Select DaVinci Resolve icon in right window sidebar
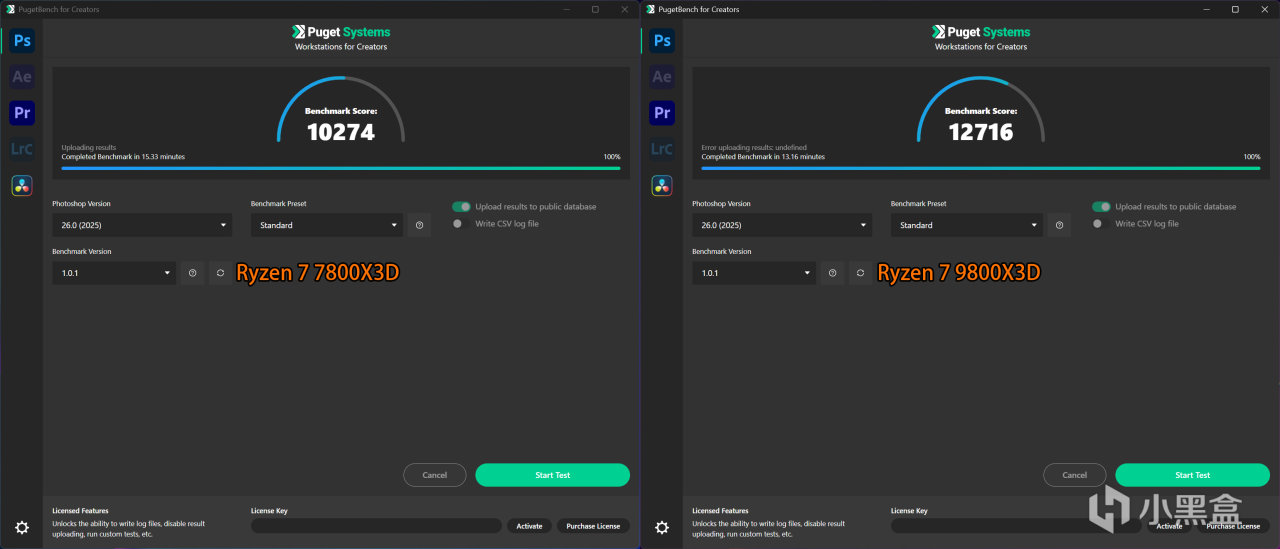The width and height of the screenshot is (1280, 549). (662, 185)
